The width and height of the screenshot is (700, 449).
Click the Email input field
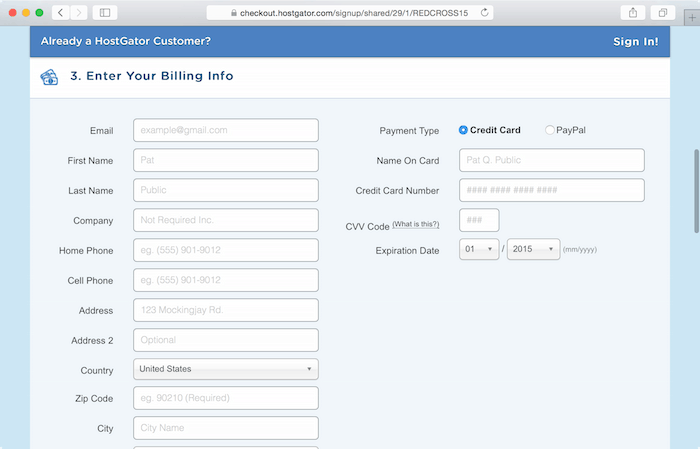(x=225, y=130)
